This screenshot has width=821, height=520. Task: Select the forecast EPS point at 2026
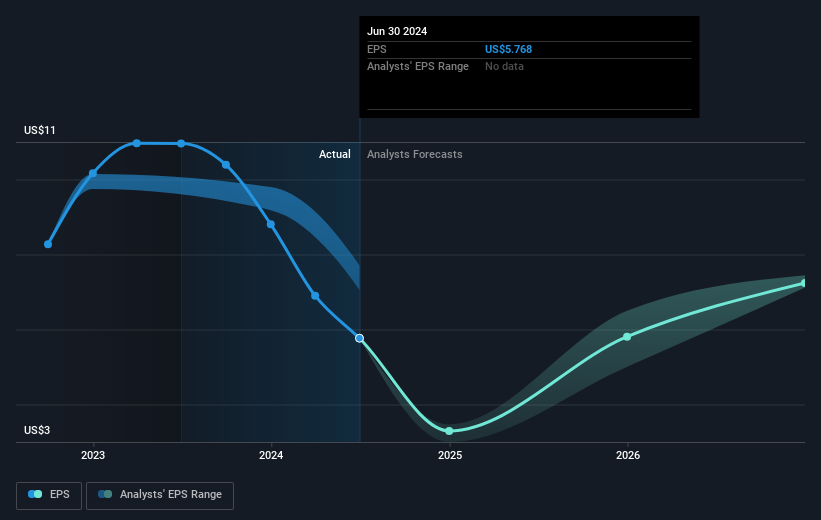[x=627, y=337]
